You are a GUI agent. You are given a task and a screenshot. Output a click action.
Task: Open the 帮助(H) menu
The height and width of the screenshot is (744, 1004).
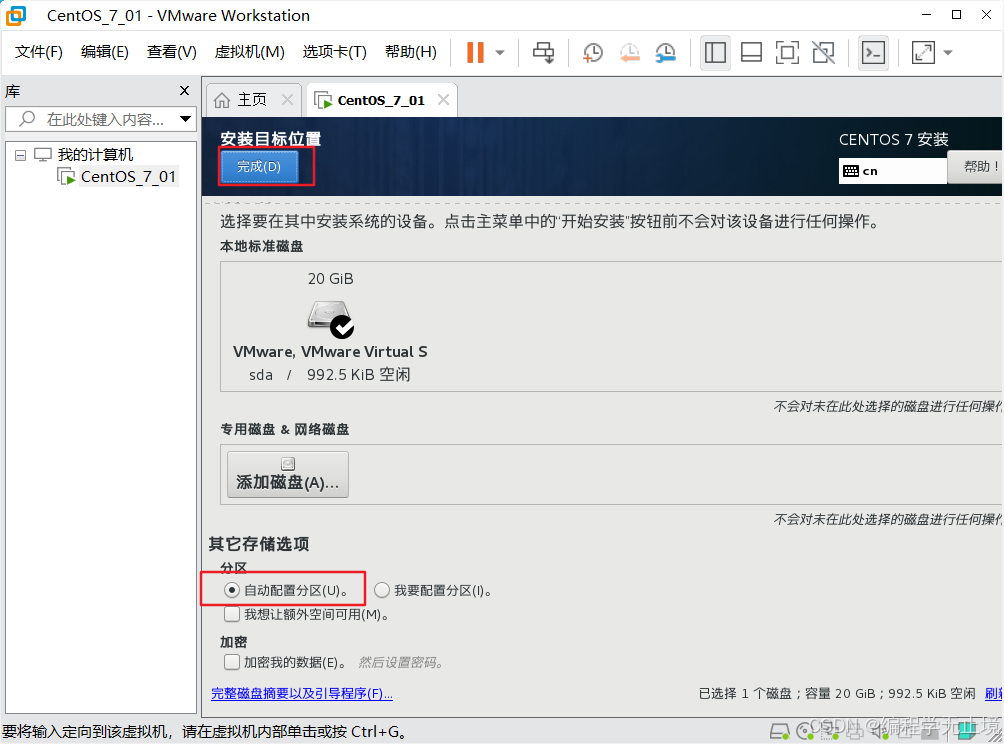[x=410, y=52]
